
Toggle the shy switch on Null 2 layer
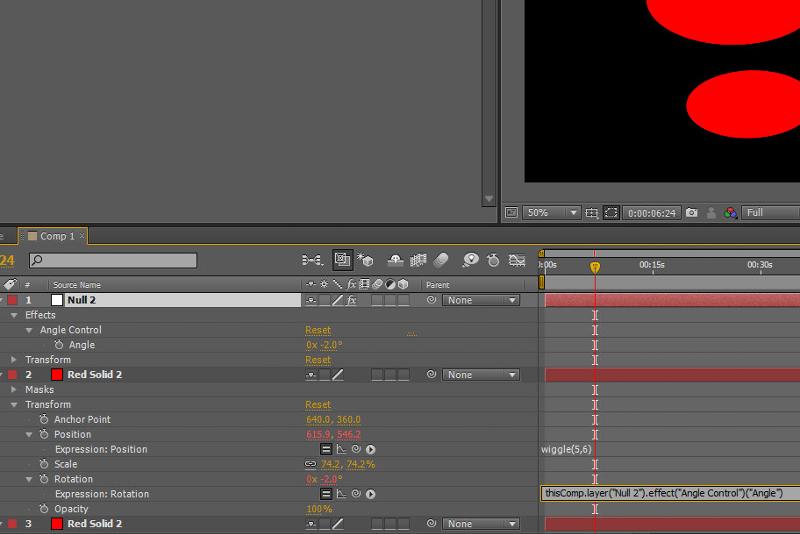pyautogui.click(x=311, y=300)
